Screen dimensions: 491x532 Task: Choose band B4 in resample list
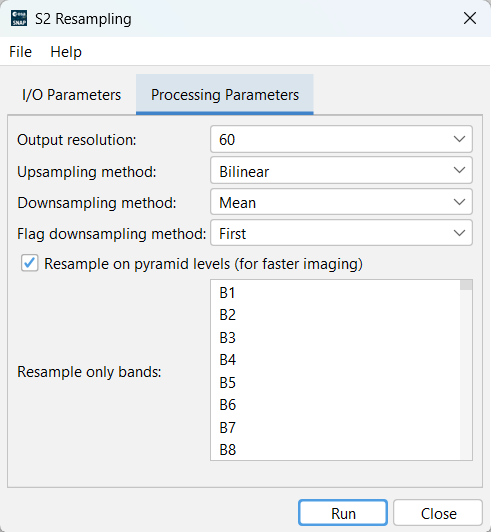(x=335, y=360)
